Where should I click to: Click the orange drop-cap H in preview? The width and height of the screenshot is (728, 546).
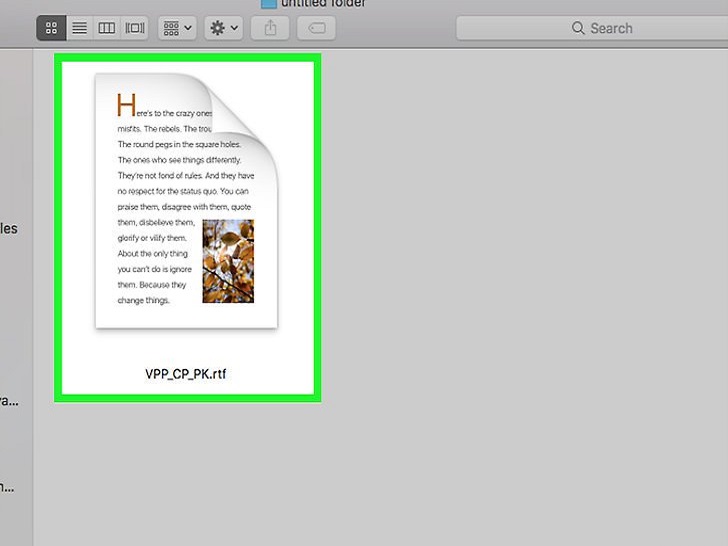[126, 105]
